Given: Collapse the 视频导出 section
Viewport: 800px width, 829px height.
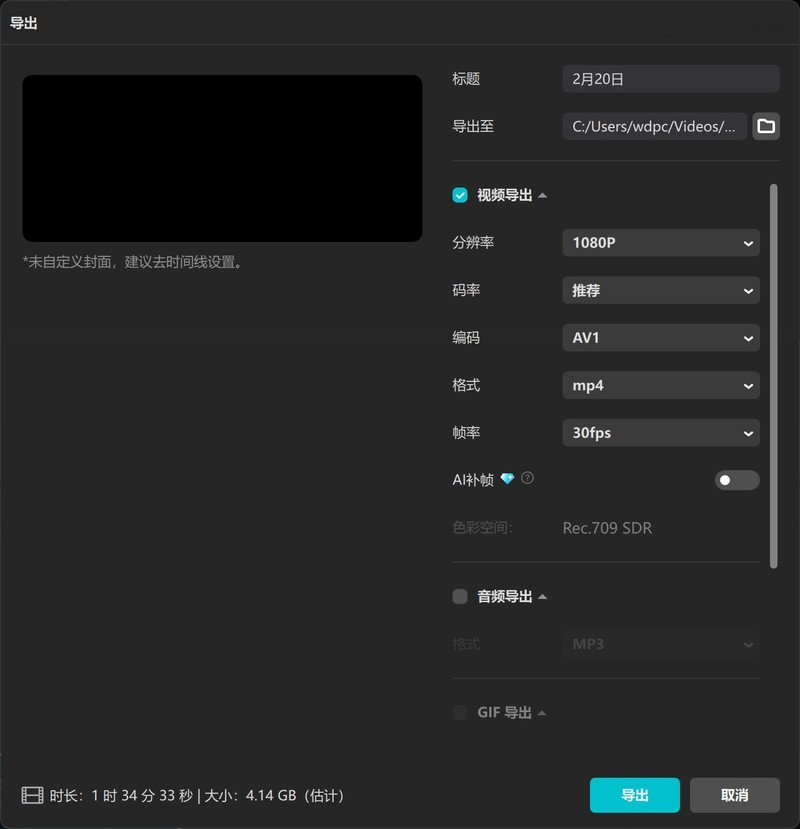Looking at the screenshot, I should point(542,195).
